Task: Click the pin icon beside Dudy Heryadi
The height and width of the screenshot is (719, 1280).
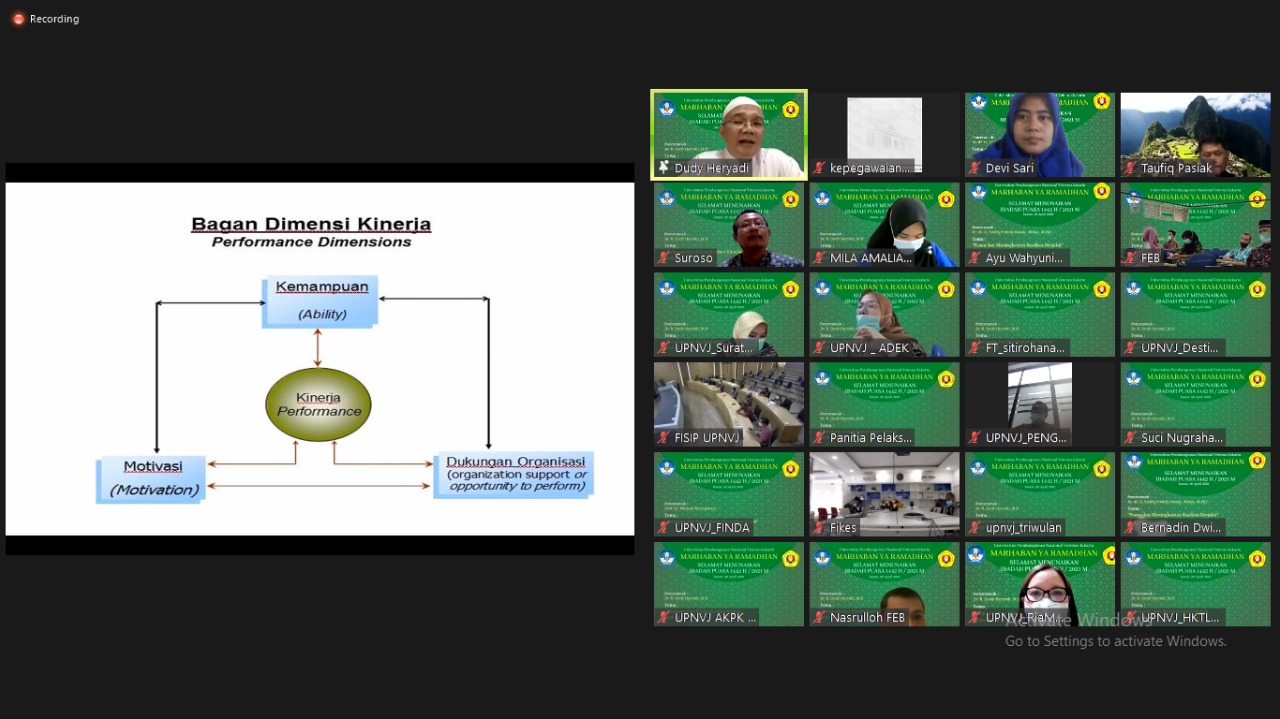Action: pyautogui.click(x=664, y=169)
